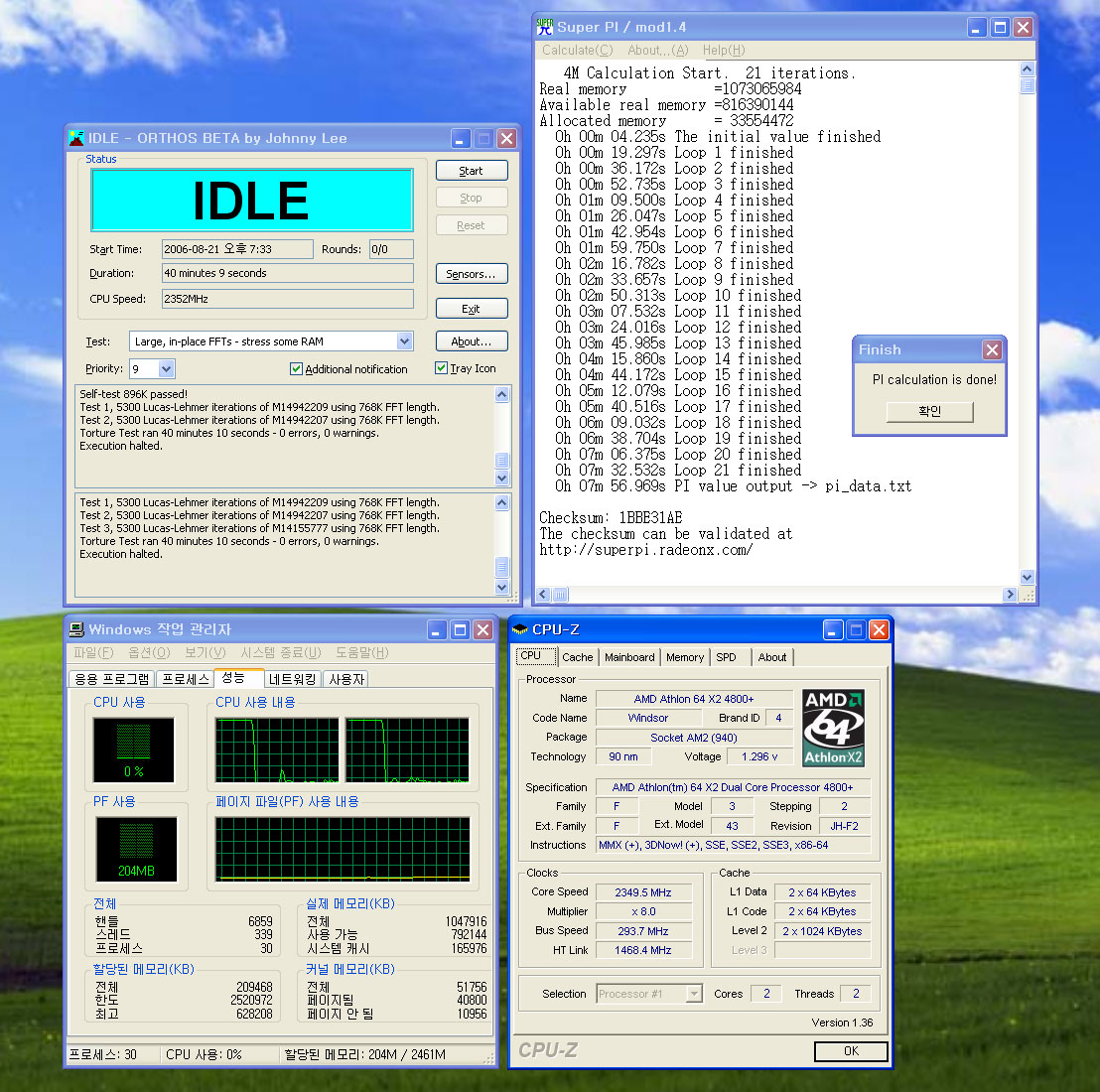
Task: Switch to 응용 프로그램 tab
Action: (112, 679)
